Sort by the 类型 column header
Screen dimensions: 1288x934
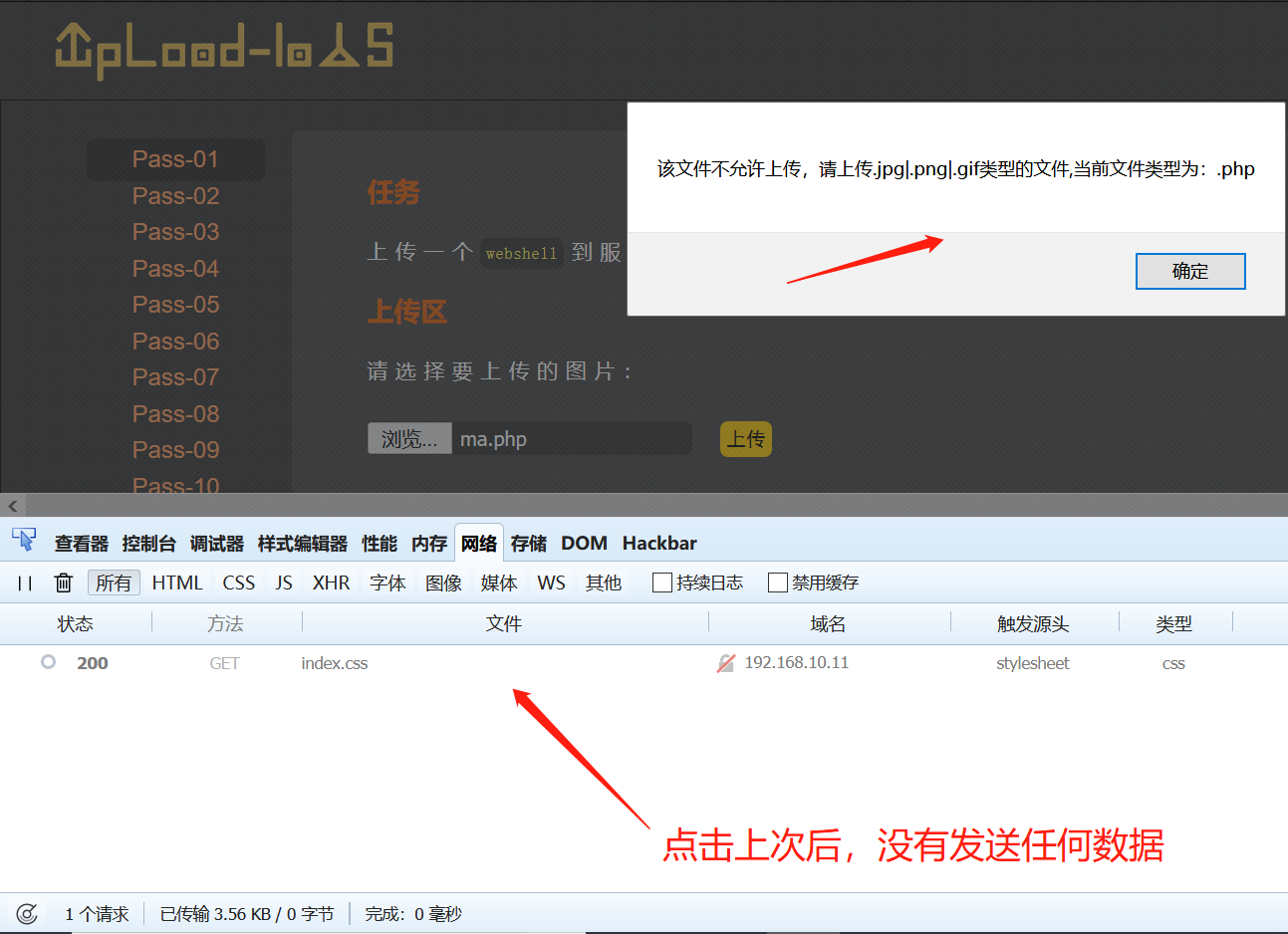[x=1173, y=623]
